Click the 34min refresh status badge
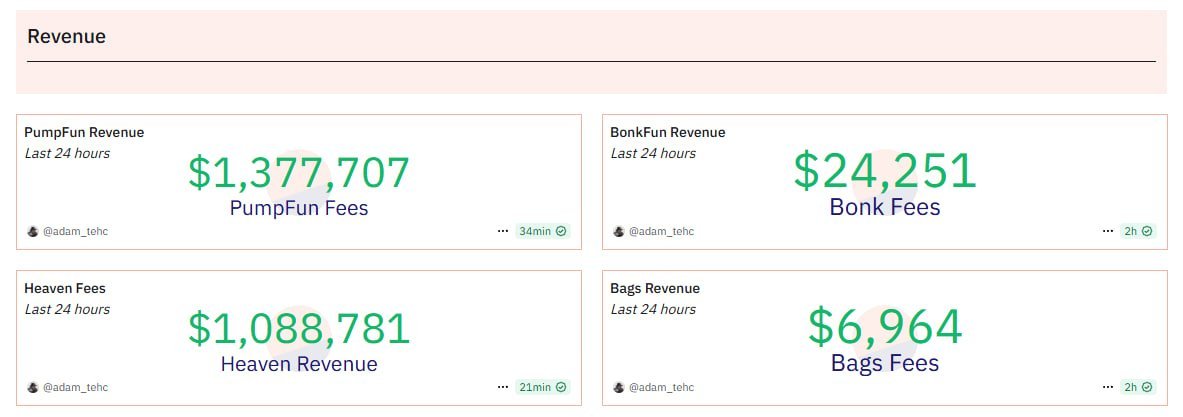The width and height of the screenshot is (1183, 417). (542, 231)
